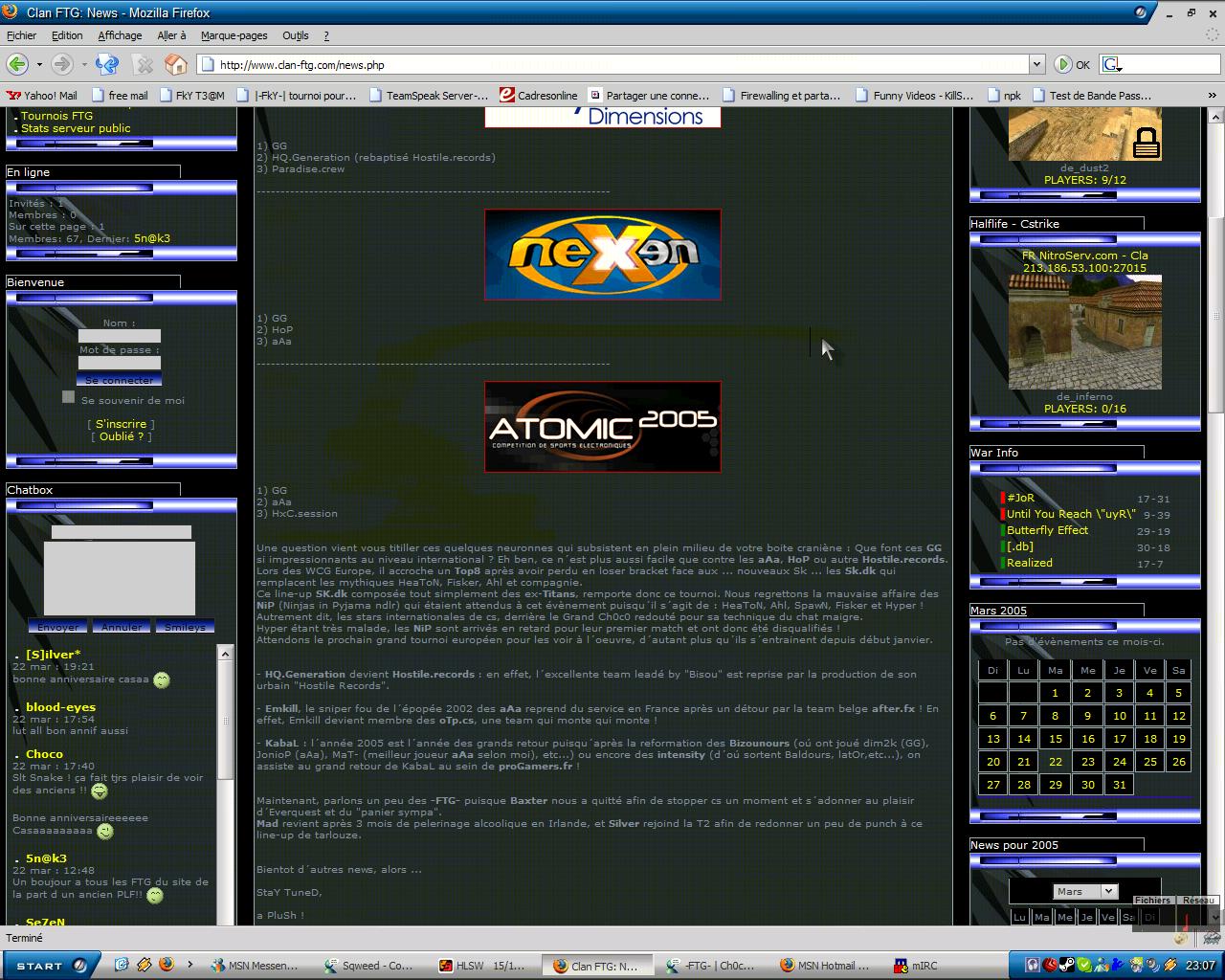Click the Reload page icon
This screenshot has height=980, width=1225.
click(107, 64)
